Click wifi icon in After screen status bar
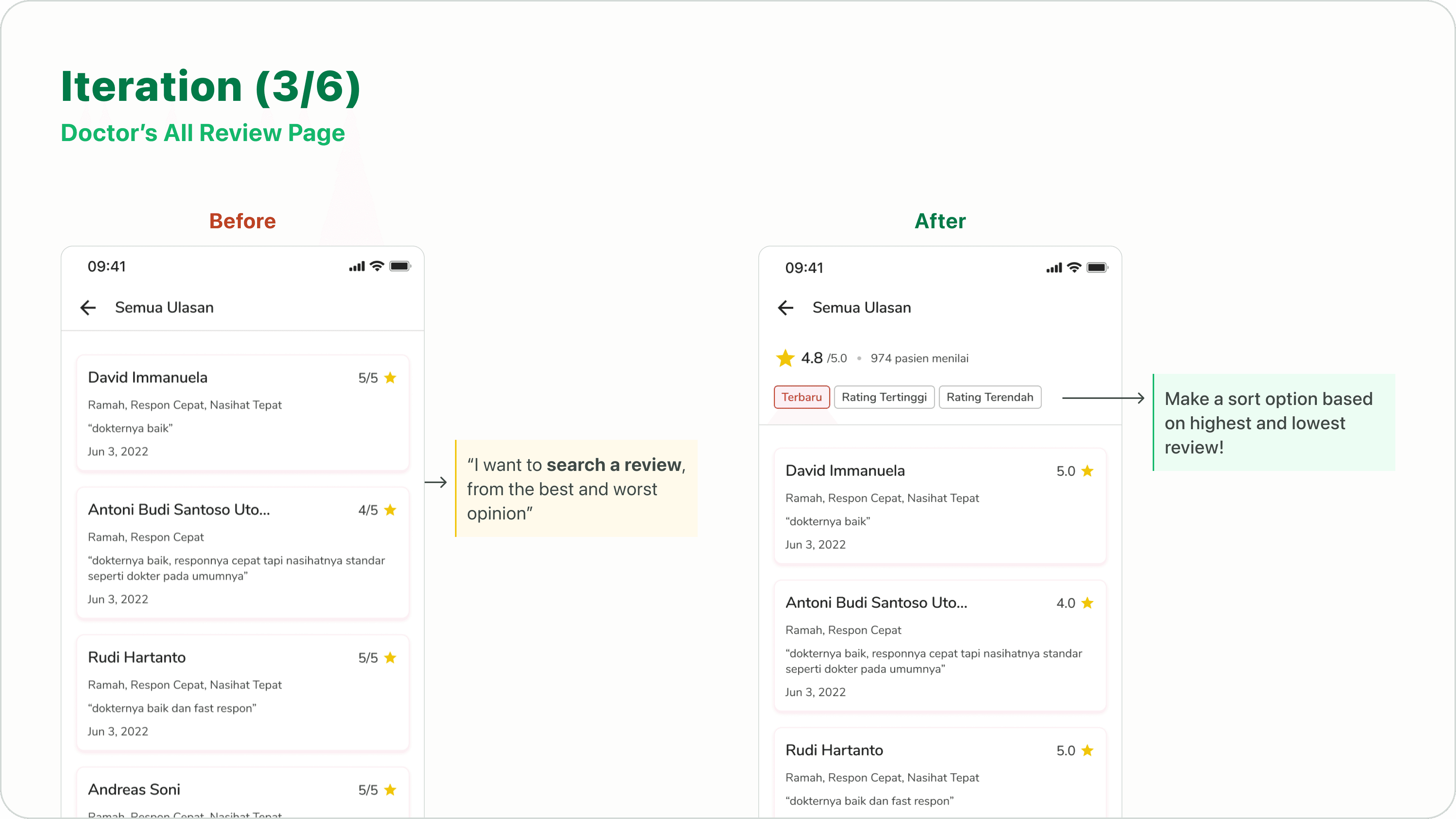 [x=1075, y=267]
